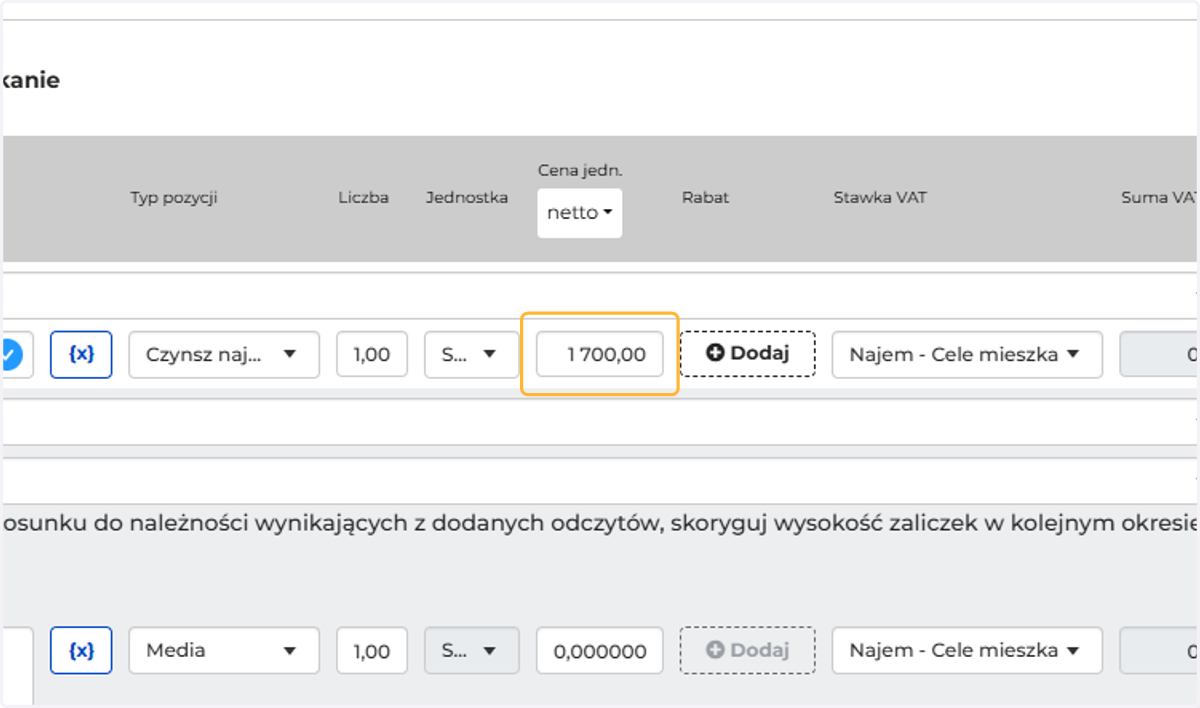Viewport: 1200px width, 708px height.
Task: Open the Media position type dropdown
Action: (x=224, y=650)
